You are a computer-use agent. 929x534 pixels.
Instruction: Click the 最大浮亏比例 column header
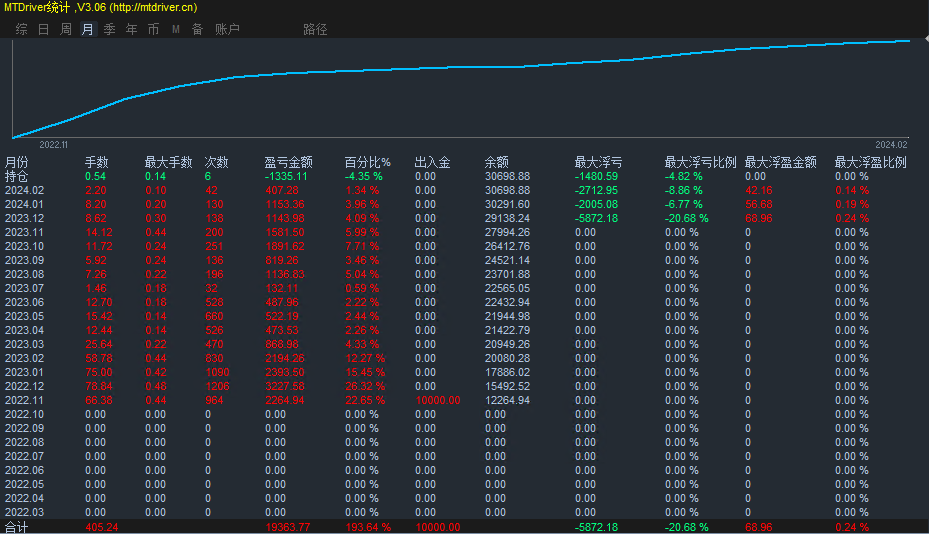[700, 162]
